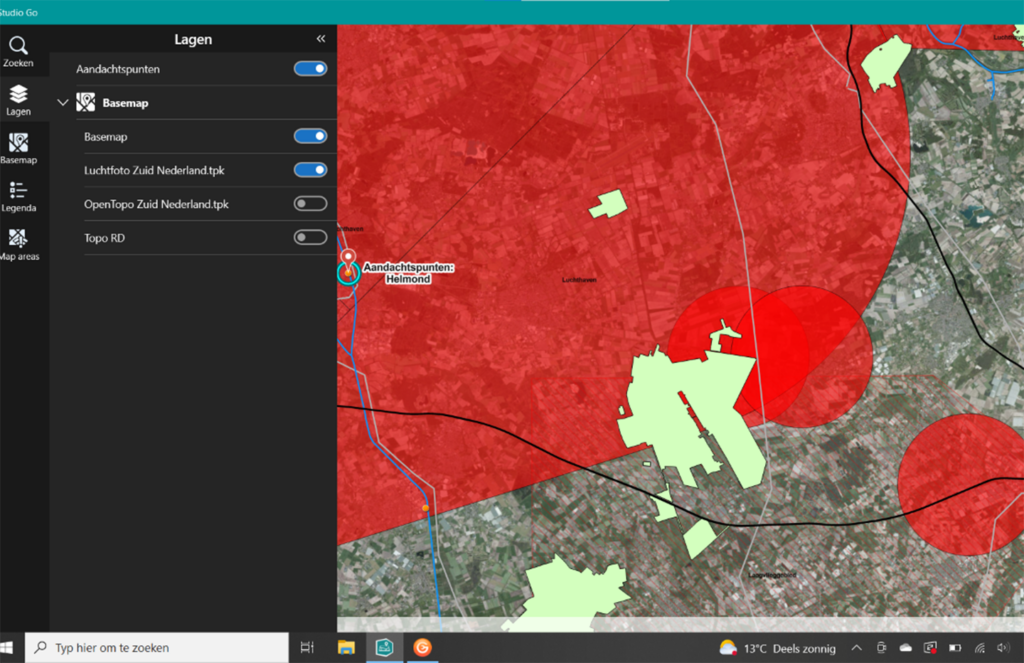Click the weather 13°C Deels zonnig widget
1024x663 pixels.
(x=777, y=648)
